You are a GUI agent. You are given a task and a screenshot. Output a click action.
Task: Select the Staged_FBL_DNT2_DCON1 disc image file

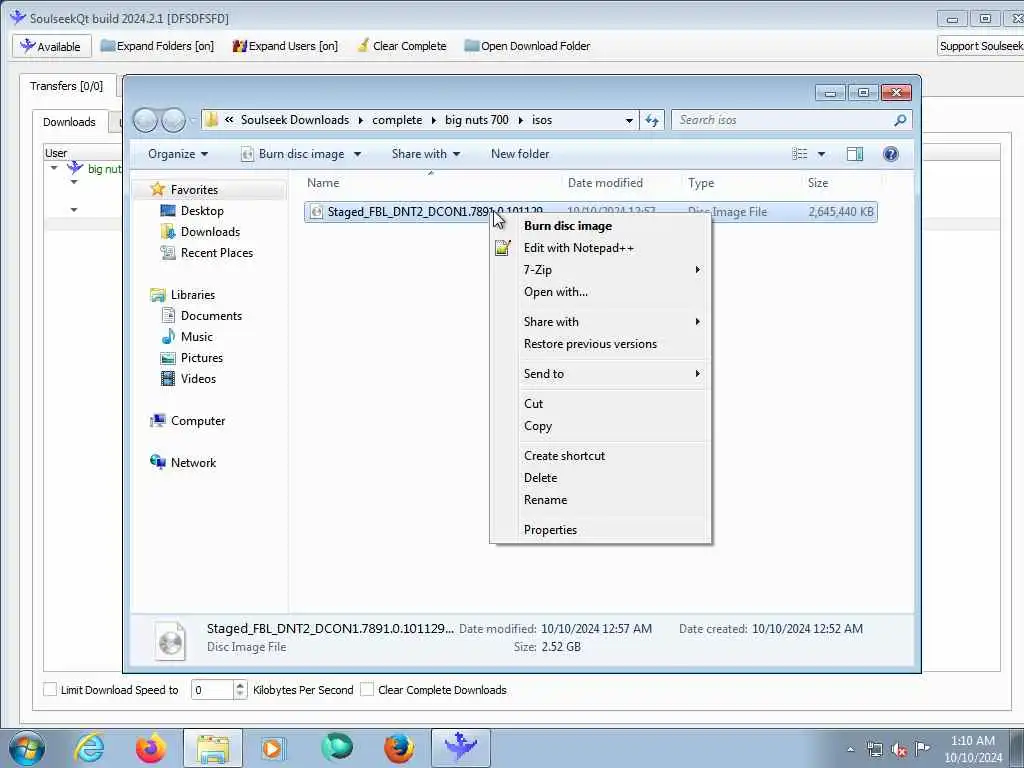[x=590, y=212]
